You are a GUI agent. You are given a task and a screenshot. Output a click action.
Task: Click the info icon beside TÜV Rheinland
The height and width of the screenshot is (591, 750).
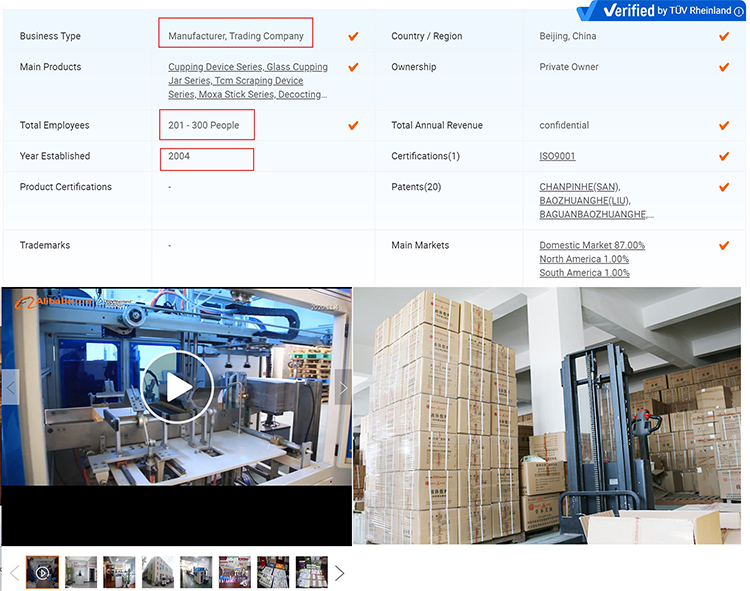coord(739,11)
